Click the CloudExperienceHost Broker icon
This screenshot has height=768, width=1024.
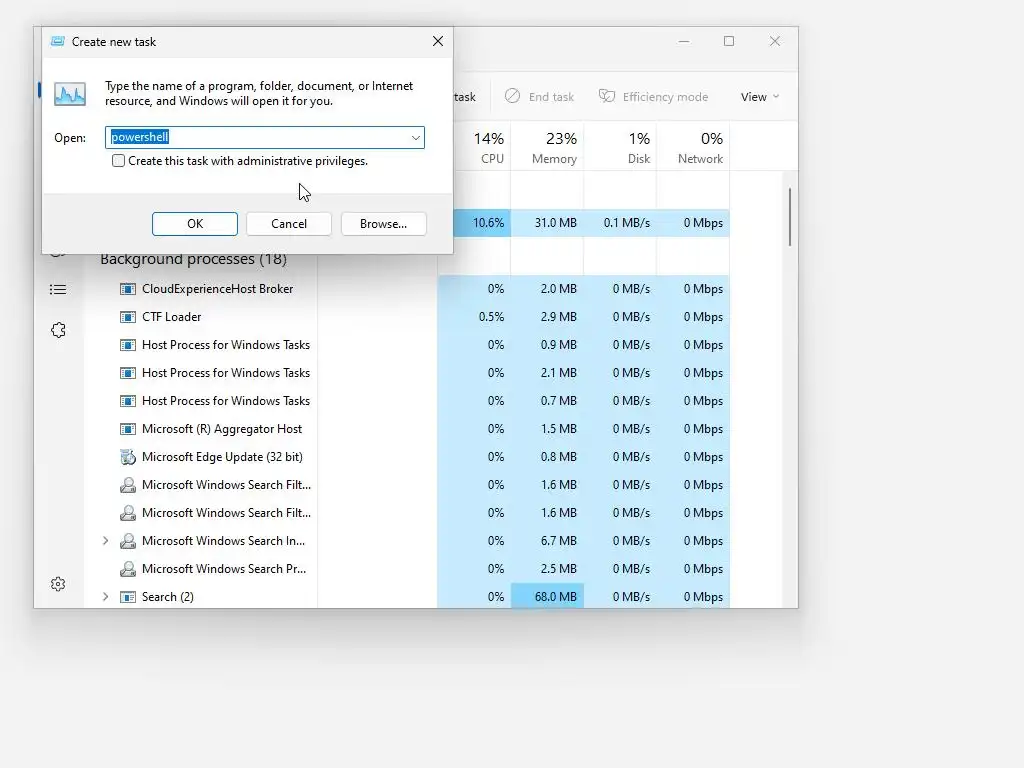click(128, 289)
